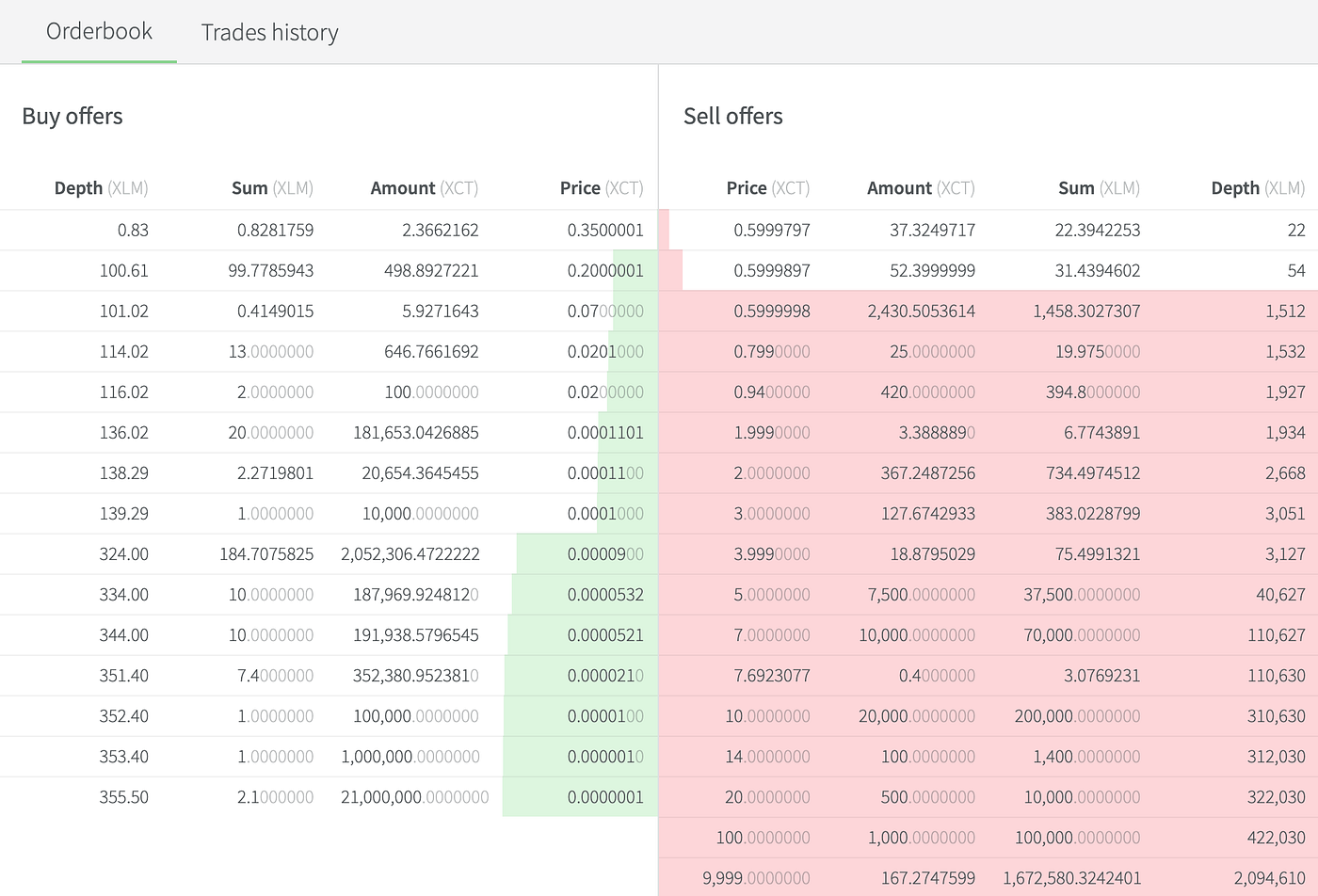This screenshot has height=896, width=1318.
Task: Click buy depth value 355.50
Action: pyautogui.click(x=124, y=796)
